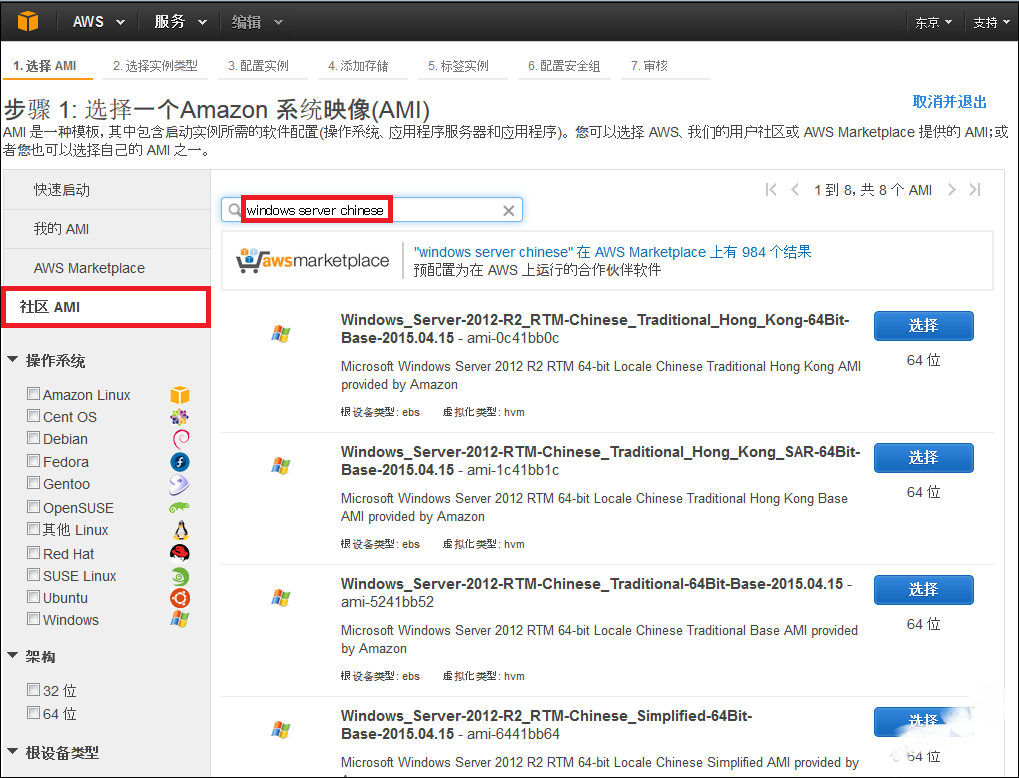Click Windows icon for ami-5241bb52
This screenshot has width=1019, height=778.
pos(281,598)
